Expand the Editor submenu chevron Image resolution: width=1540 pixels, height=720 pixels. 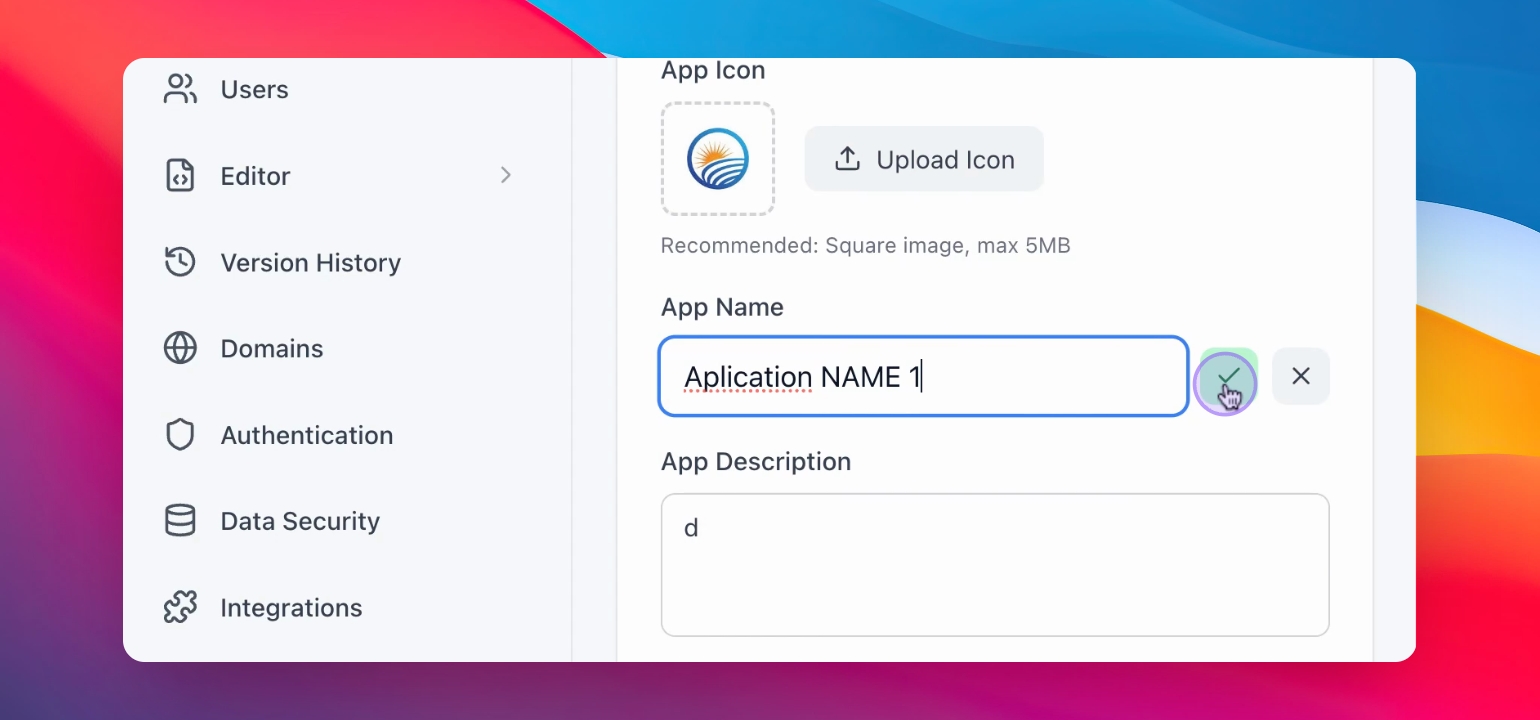tap(506, 176)
